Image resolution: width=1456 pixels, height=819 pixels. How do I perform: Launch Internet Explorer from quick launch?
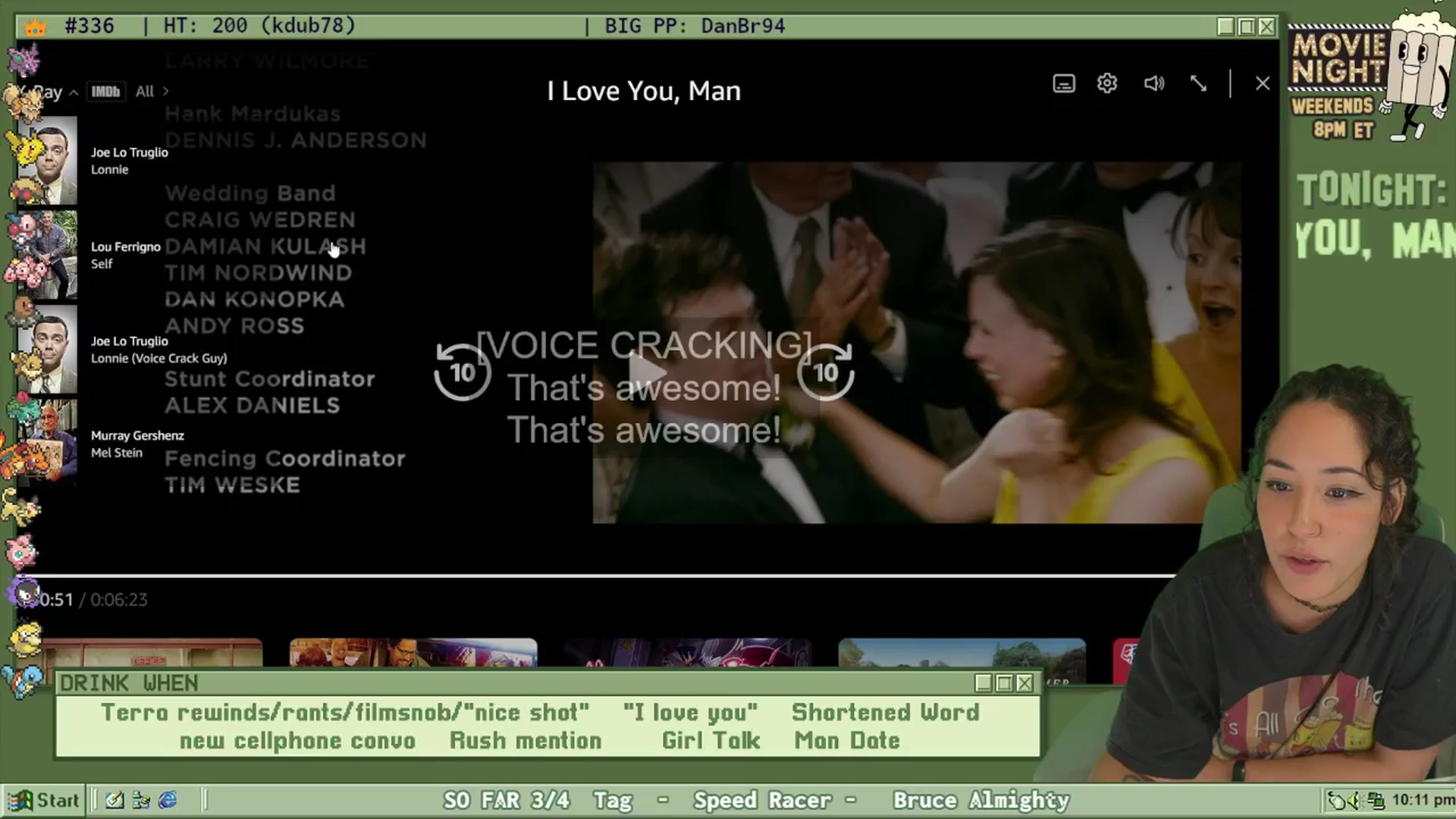coord(168,800)
